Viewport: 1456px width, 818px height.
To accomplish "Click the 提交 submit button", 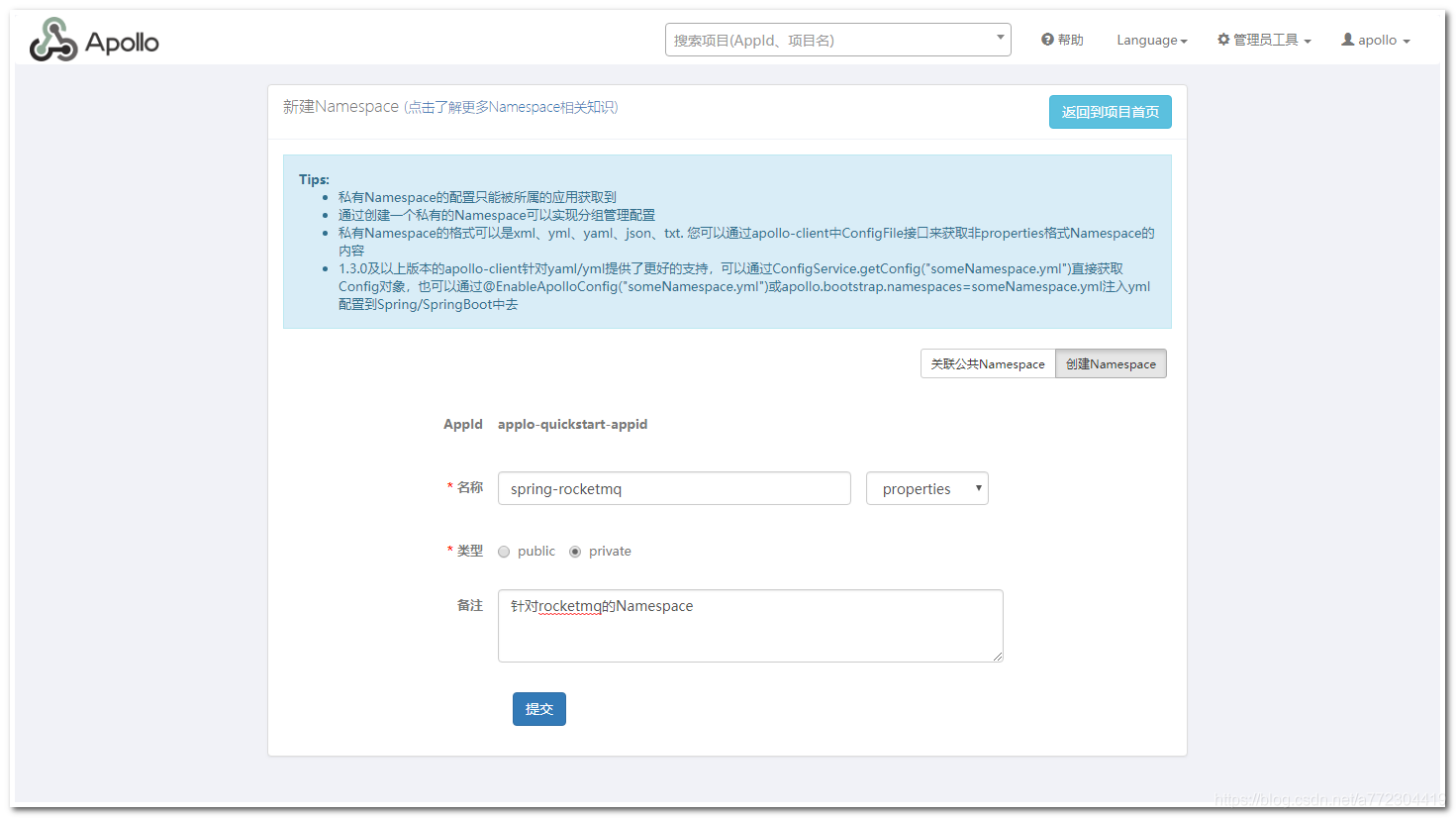I will (538, 708).
